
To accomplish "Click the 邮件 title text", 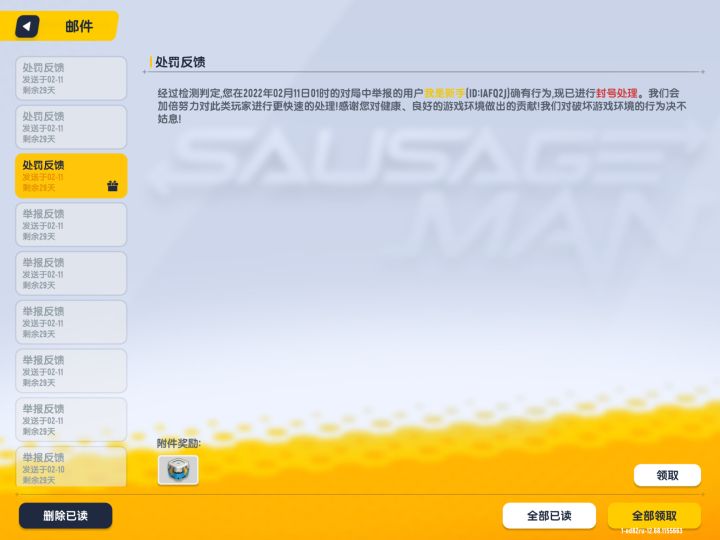I will click(79, 26).
